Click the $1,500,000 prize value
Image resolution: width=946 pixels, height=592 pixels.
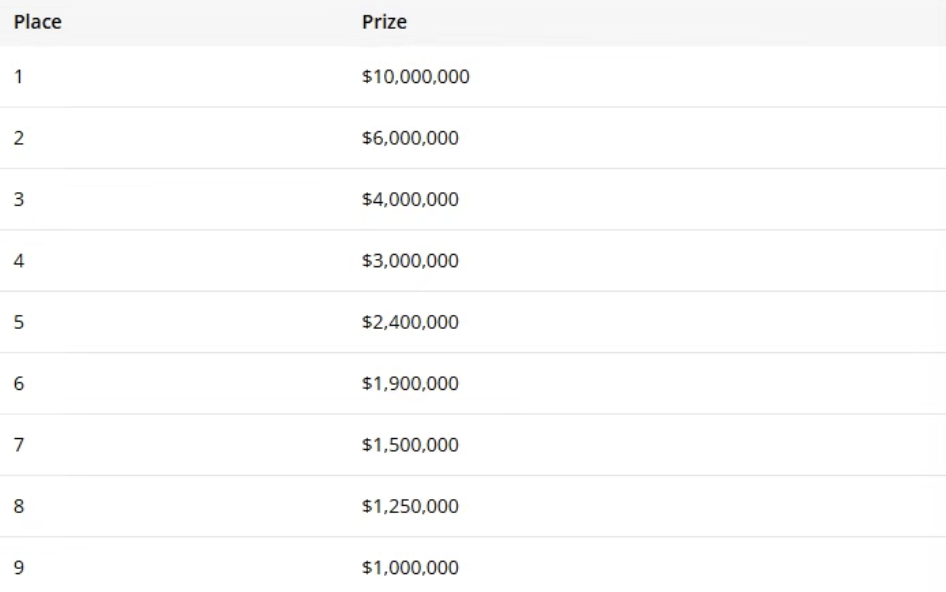(410, 445)
